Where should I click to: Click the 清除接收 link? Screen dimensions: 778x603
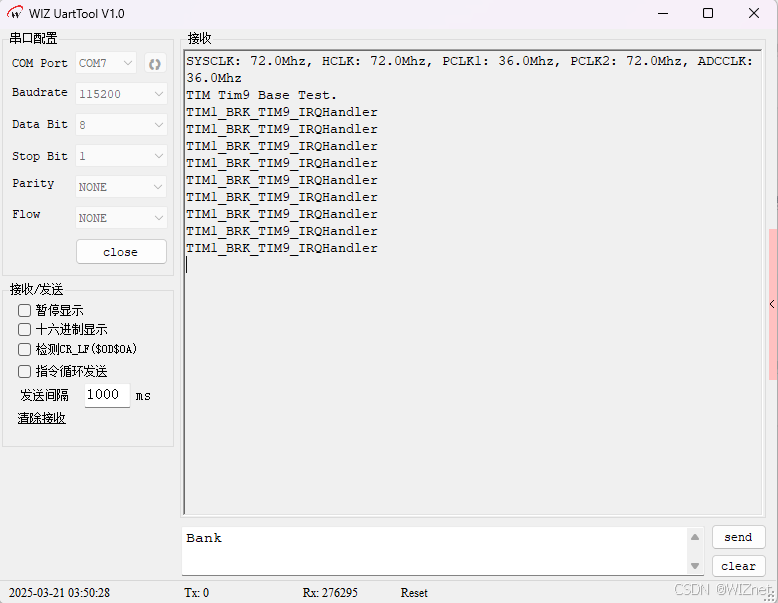tap(42, 418)
